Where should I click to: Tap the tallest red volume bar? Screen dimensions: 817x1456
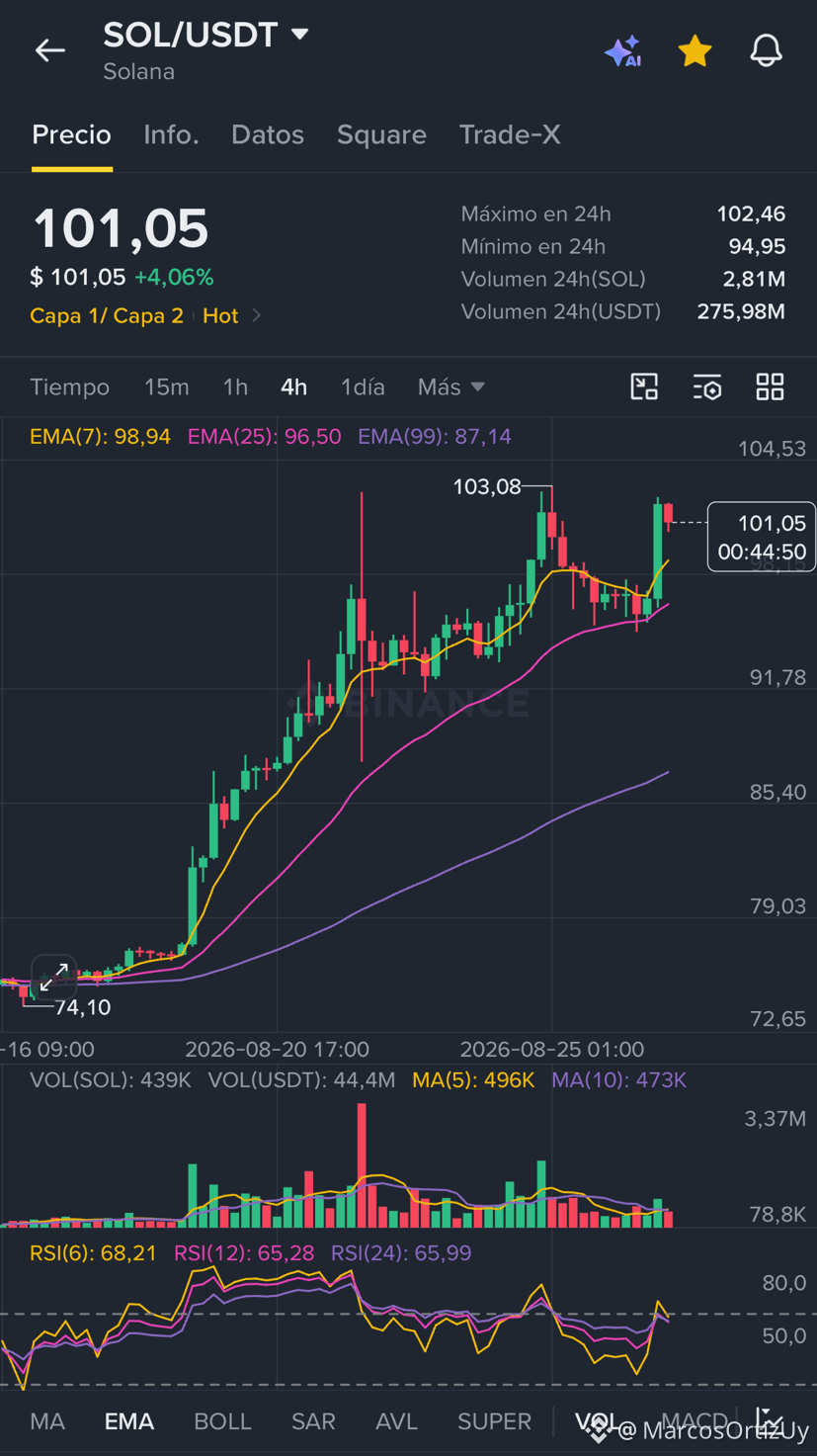362,1165
